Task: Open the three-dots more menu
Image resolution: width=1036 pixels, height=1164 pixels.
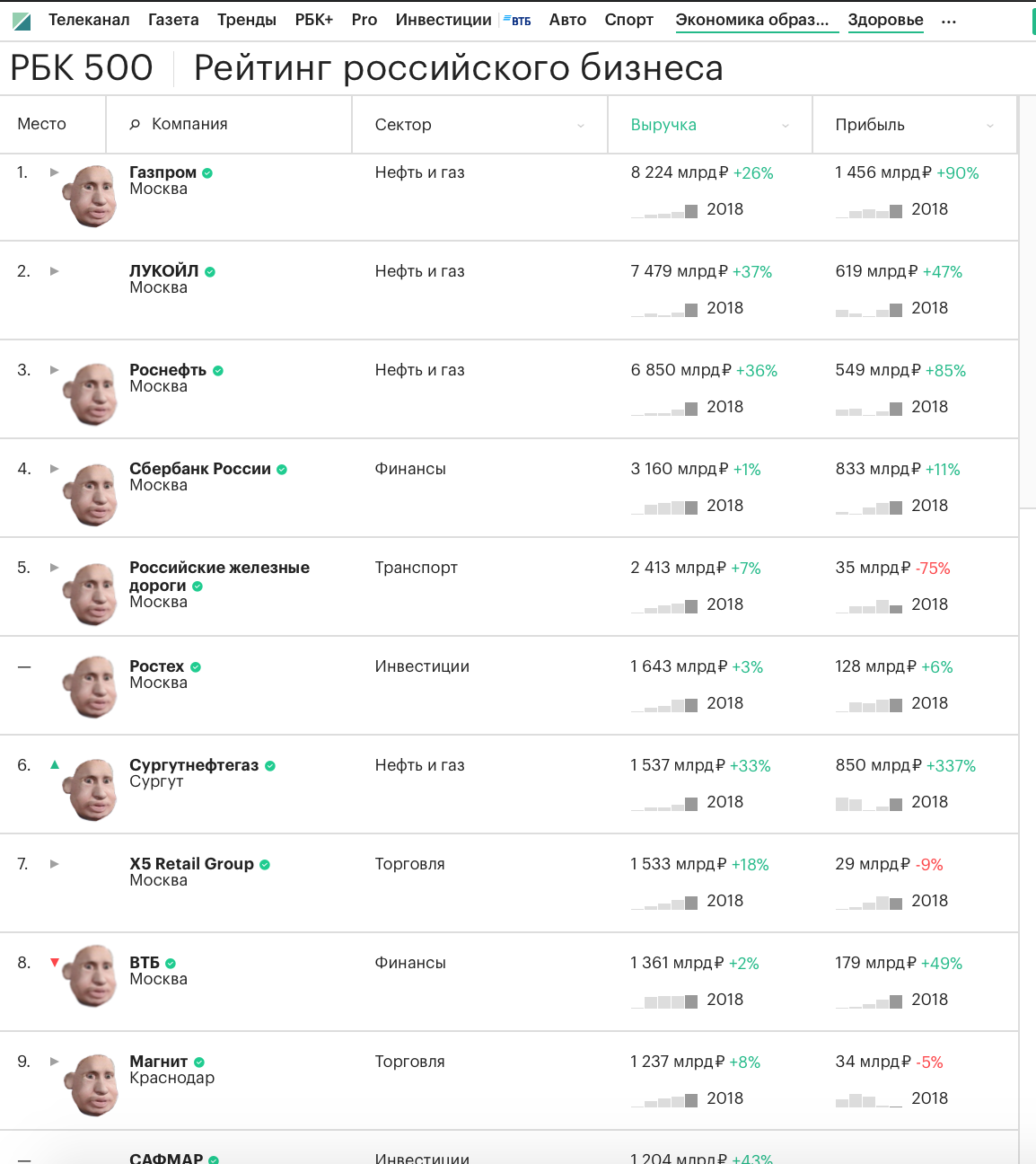Action: point(949,21)
